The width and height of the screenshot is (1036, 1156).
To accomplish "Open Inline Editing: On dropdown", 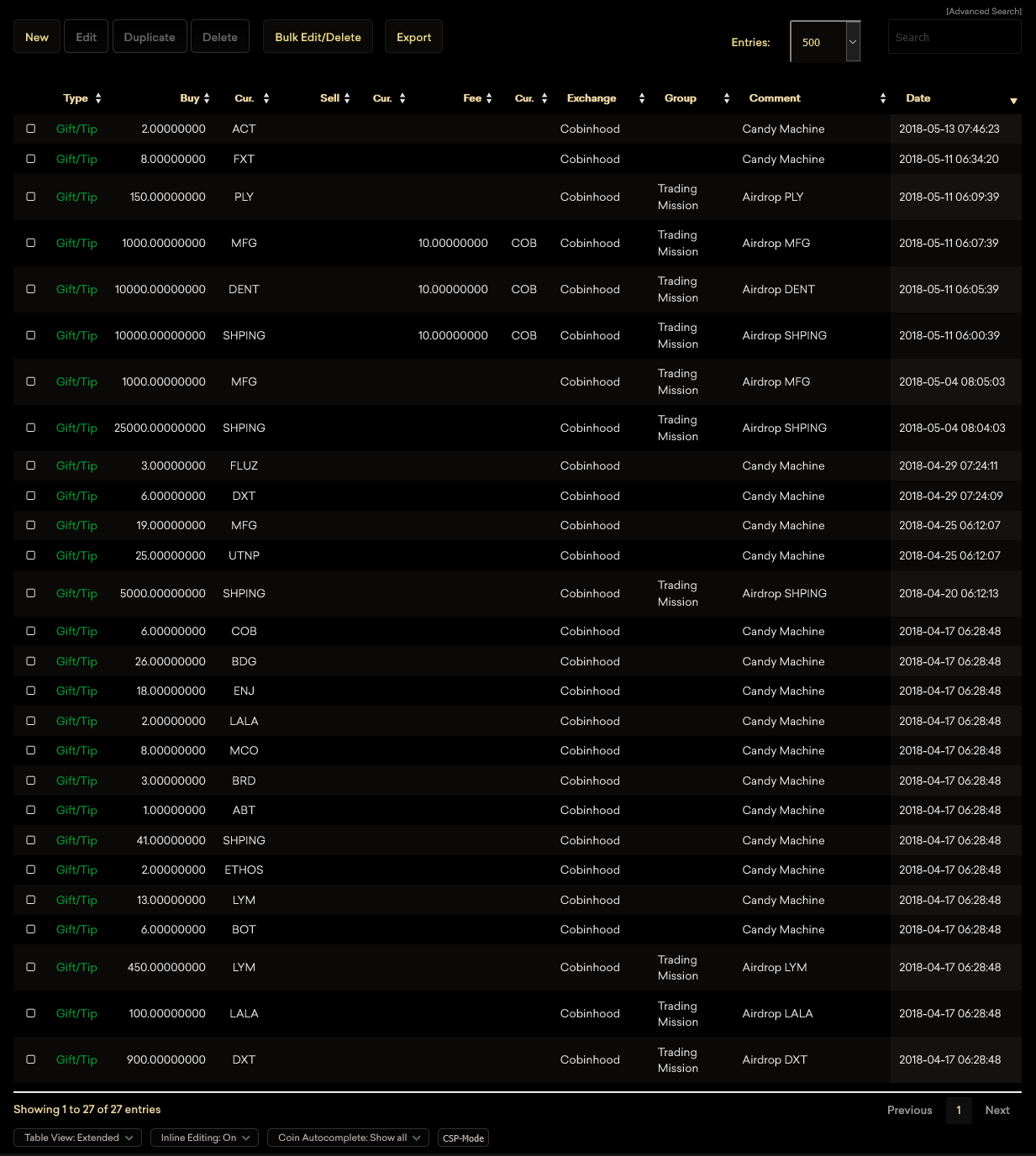I will pyautogui.click(x=204, y=1138).
